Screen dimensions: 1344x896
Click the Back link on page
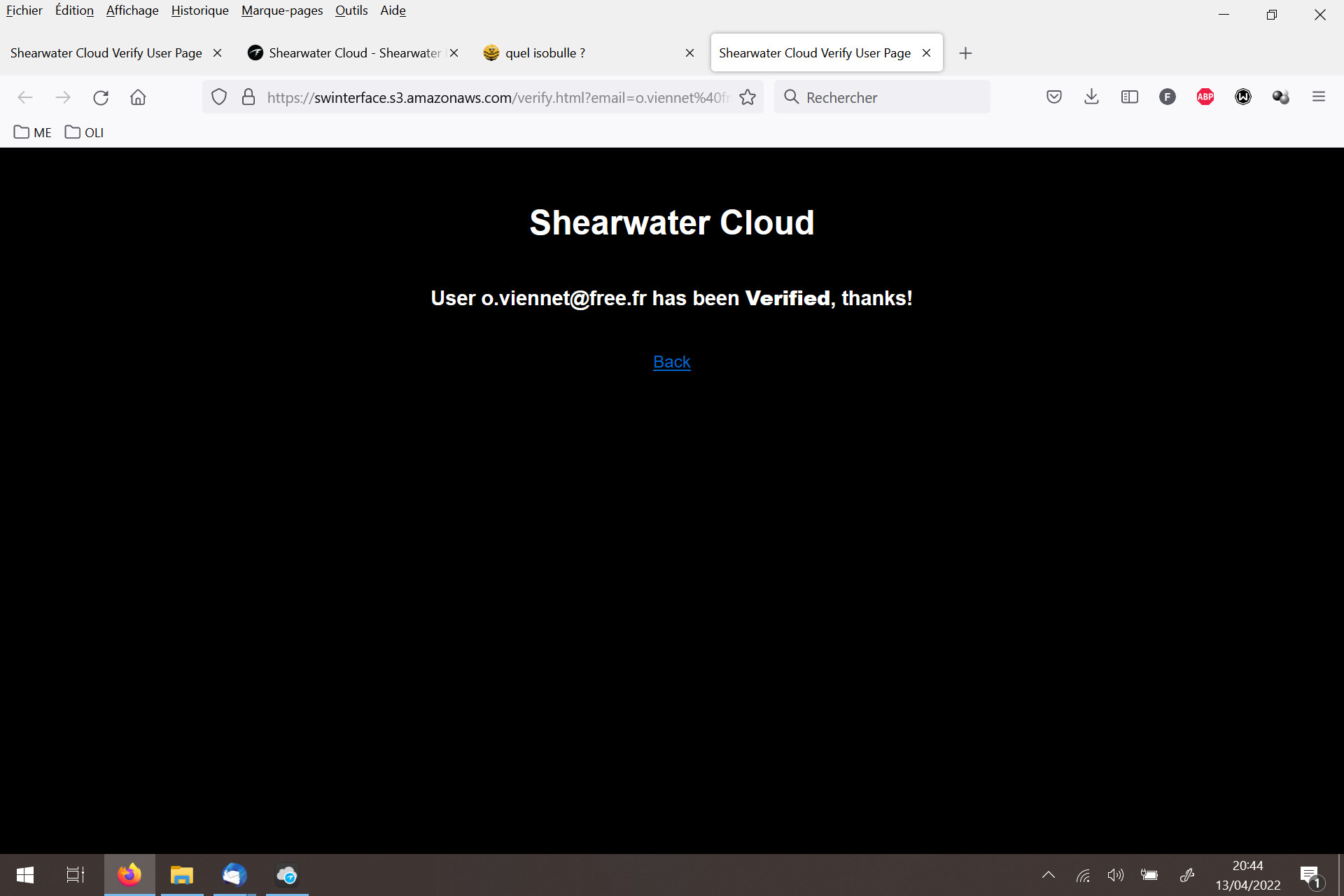pyautogui.click(x=672, y=362)
